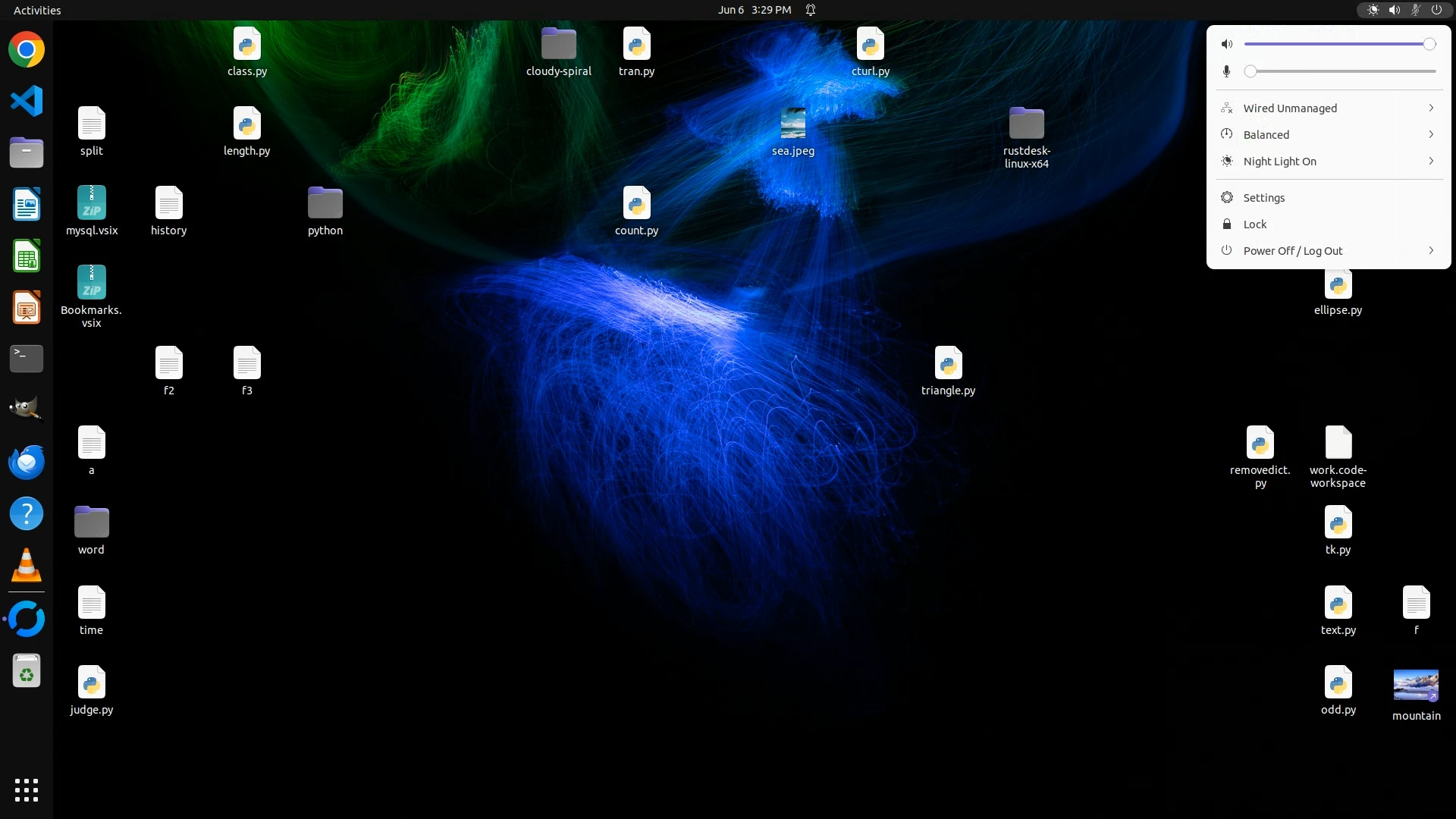Viewport: 1456px width, 819px height.
Task: Expand Balanced power mode submenu arrow
Action: [x=1431, y=134]
